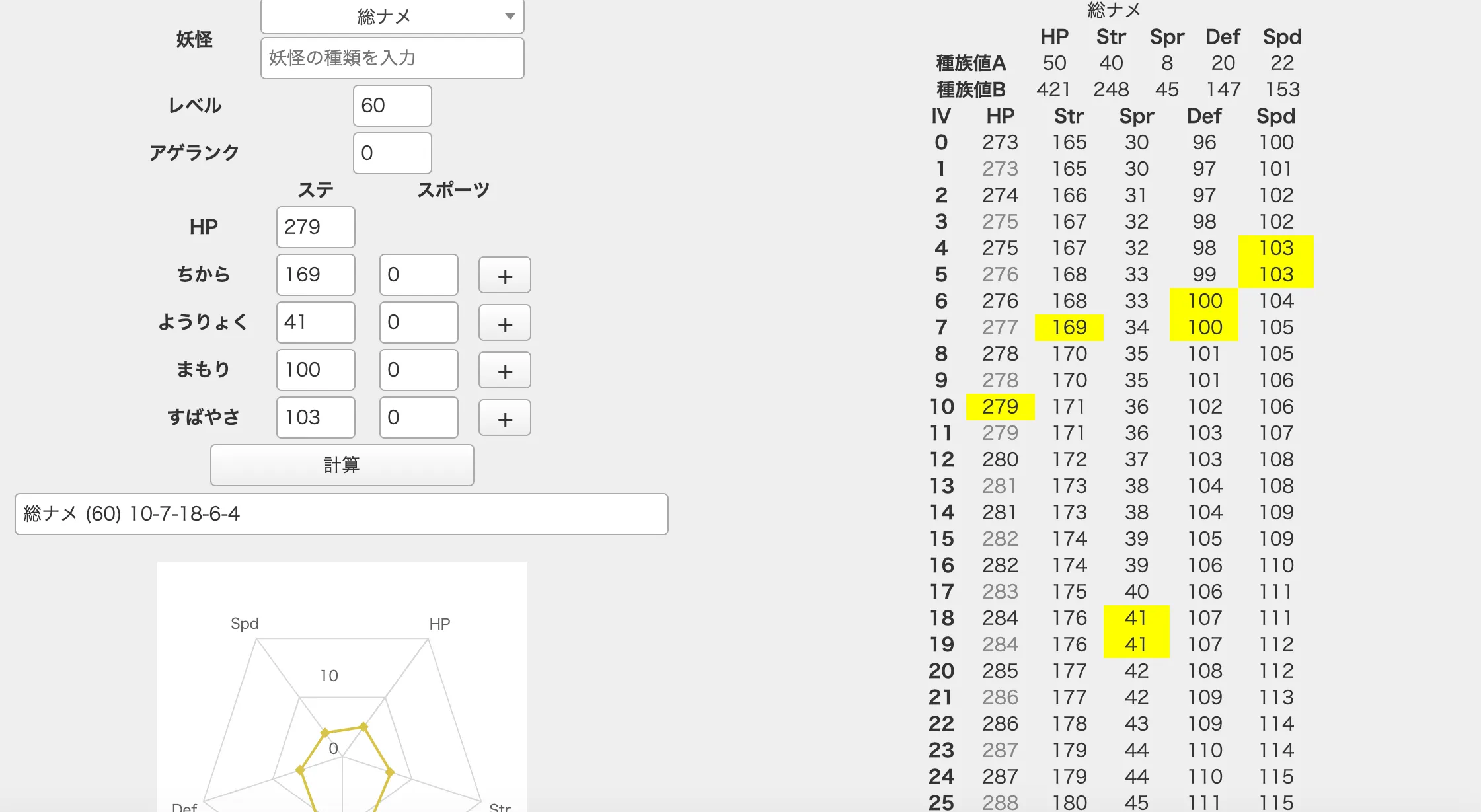Click the ようりょく sports value field

(x=418, y=322)
